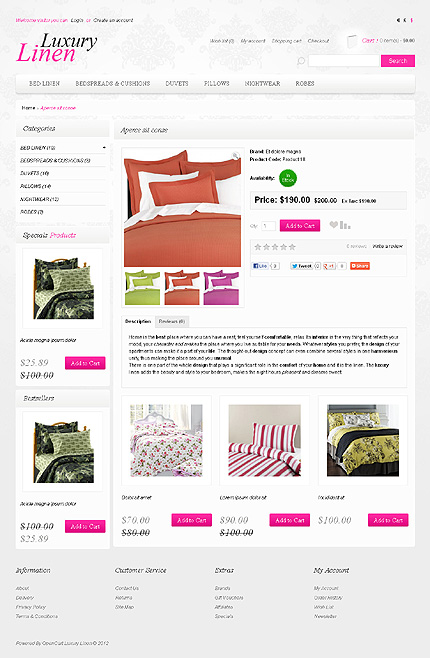Click the orange Share button
This screenshot has width=430, height=658.
[x=360, y=266]
